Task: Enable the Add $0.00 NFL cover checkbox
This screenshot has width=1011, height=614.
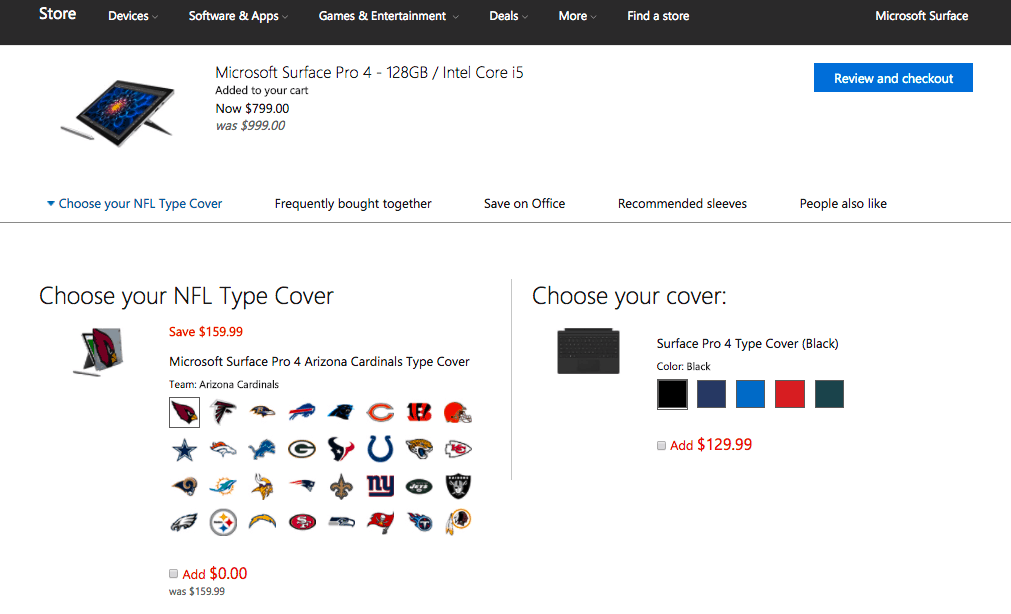Action: coord(173,574)
